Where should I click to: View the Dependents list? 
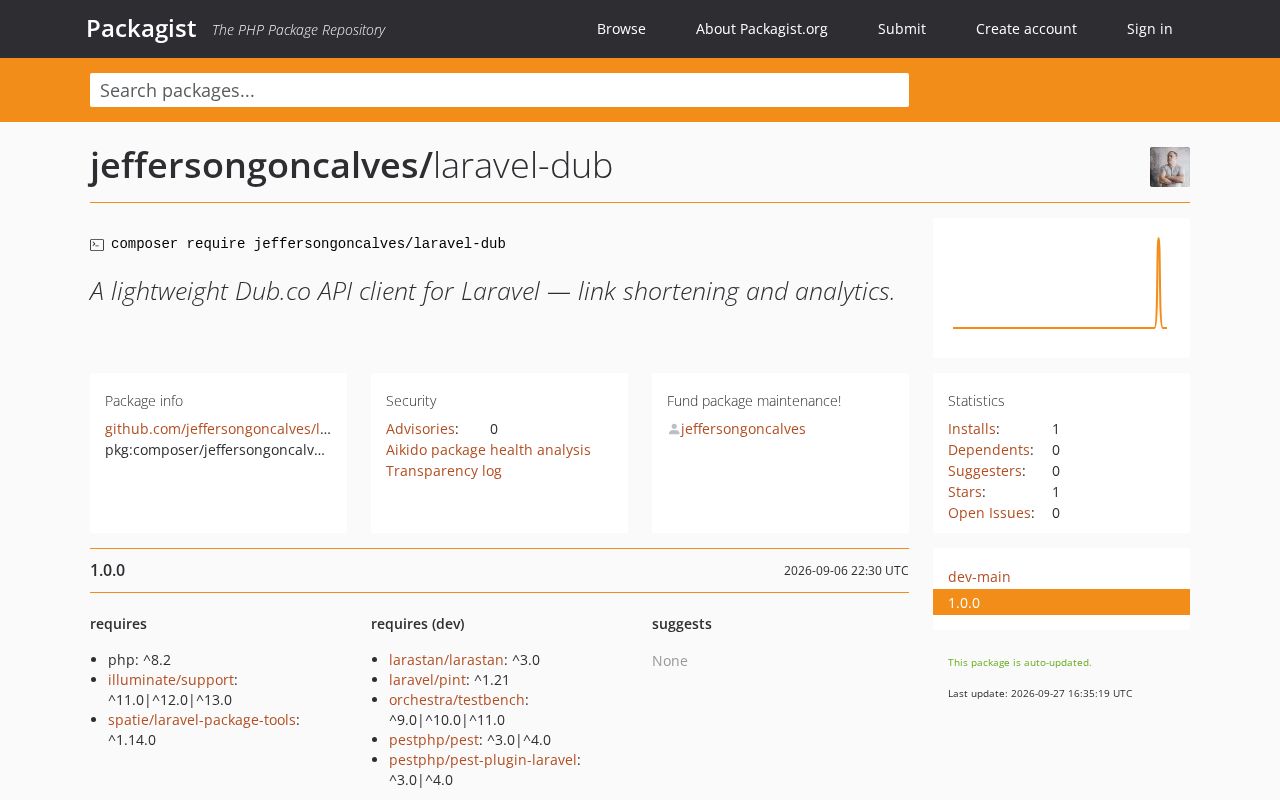click(989, 450)
